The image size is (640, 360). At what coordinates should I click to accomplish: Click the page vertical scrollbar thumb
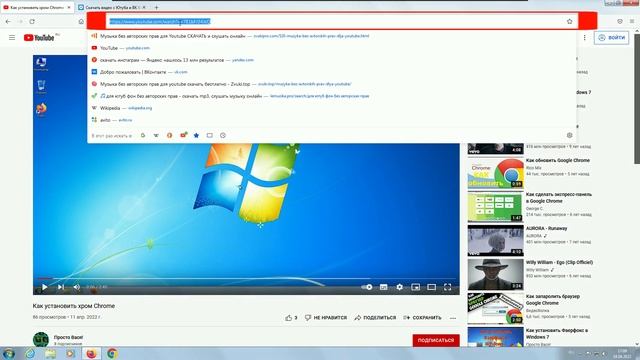pos(637,98)
